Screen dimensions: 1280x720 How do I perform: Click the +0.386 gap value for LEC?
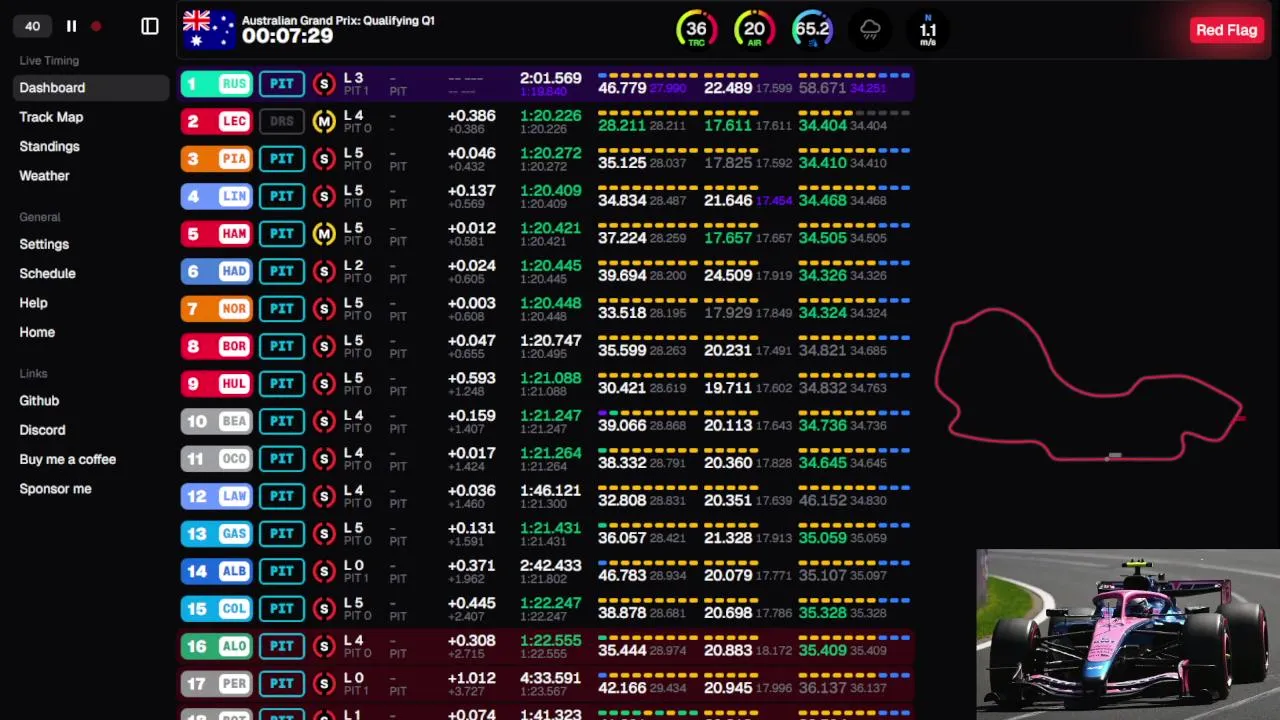[471, 116]
